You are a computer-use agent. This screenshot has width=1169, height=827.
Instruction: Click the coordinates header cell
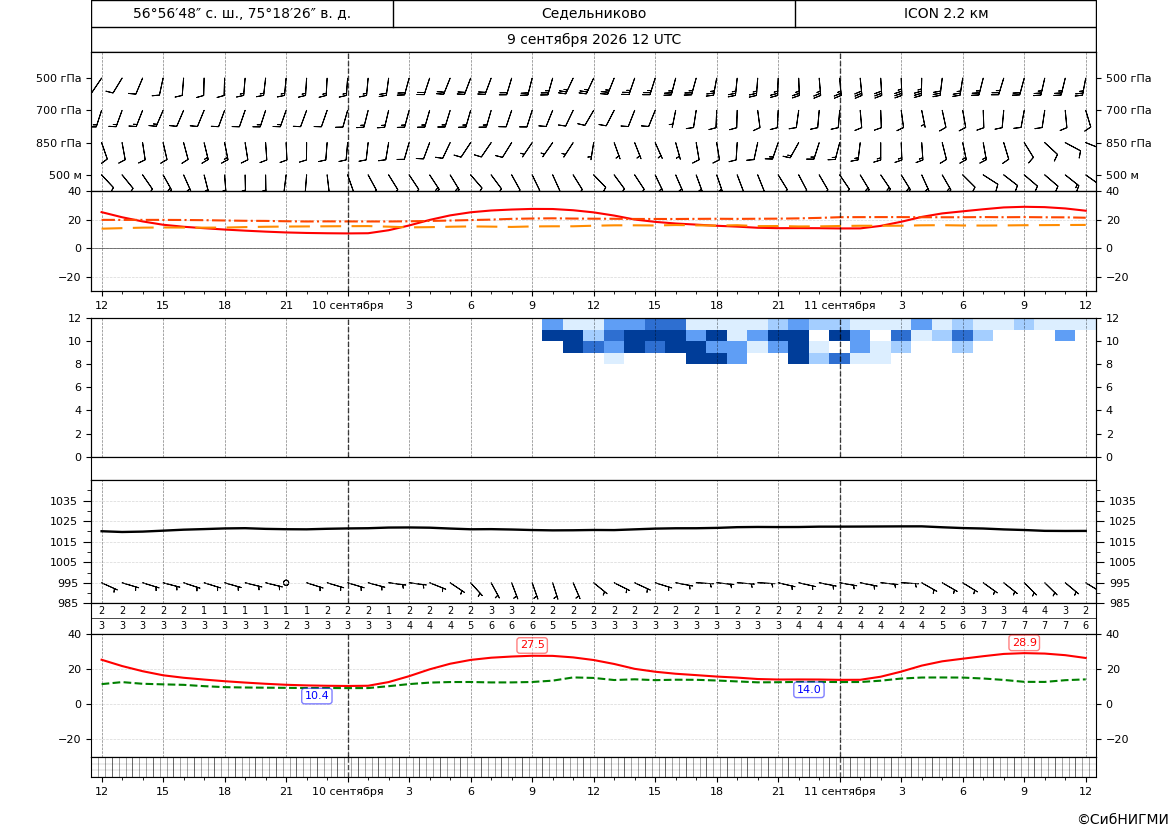(242, 13)
